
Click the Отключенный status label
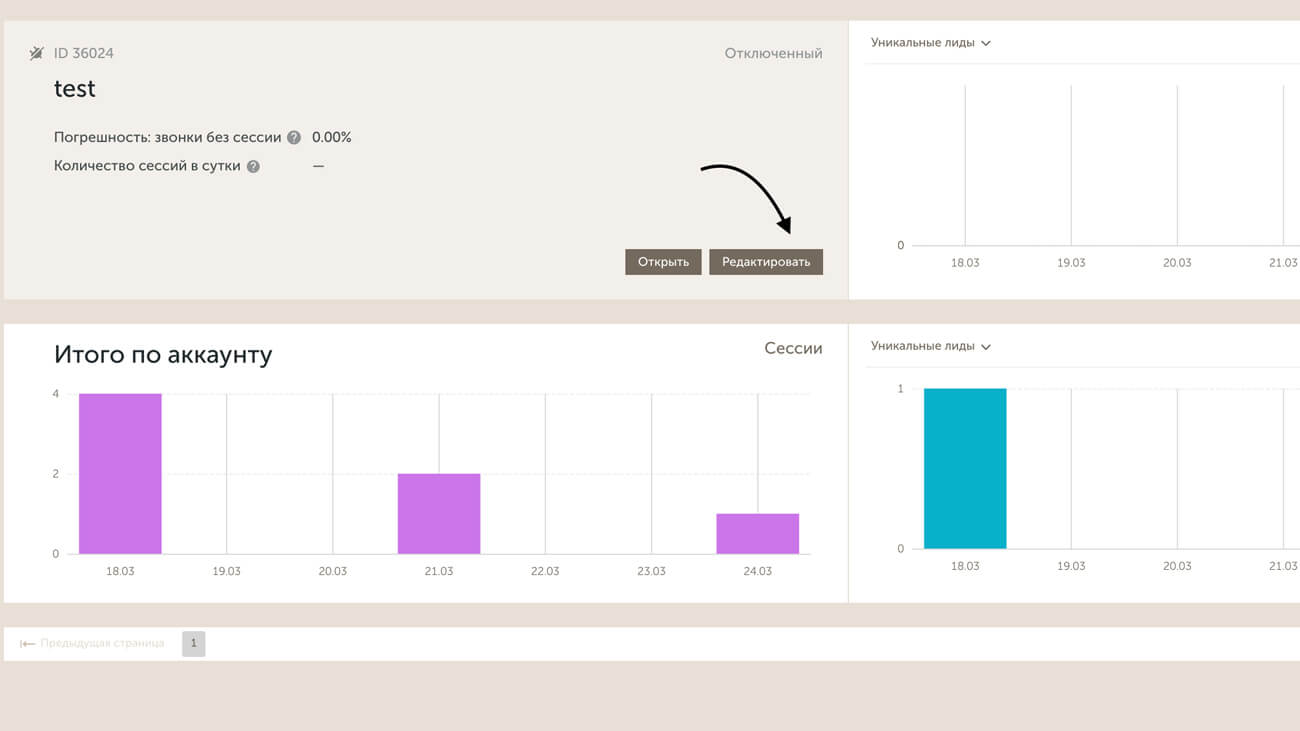tap(773, 54)
